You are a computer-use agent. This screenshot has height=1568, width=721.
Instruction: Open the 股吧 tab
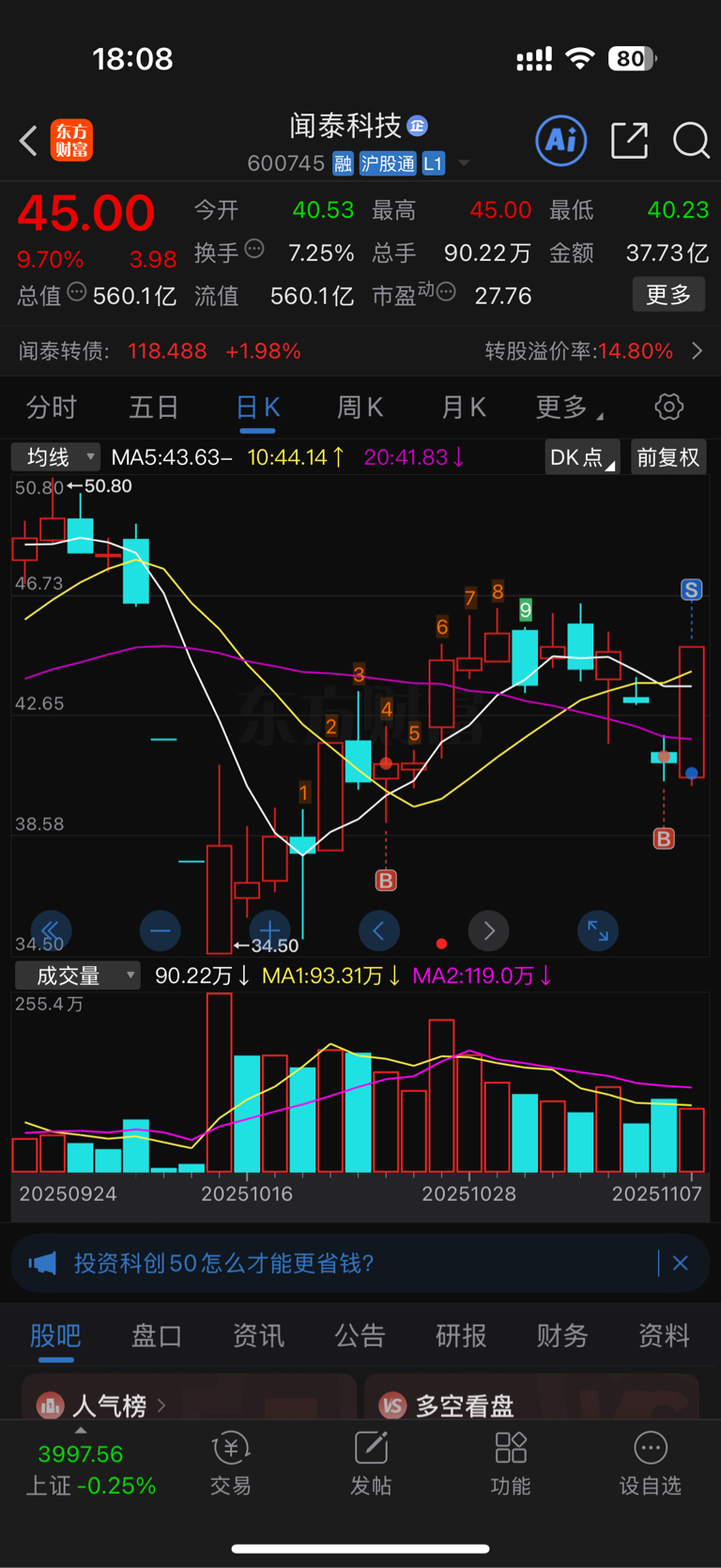coord(55,1335)
